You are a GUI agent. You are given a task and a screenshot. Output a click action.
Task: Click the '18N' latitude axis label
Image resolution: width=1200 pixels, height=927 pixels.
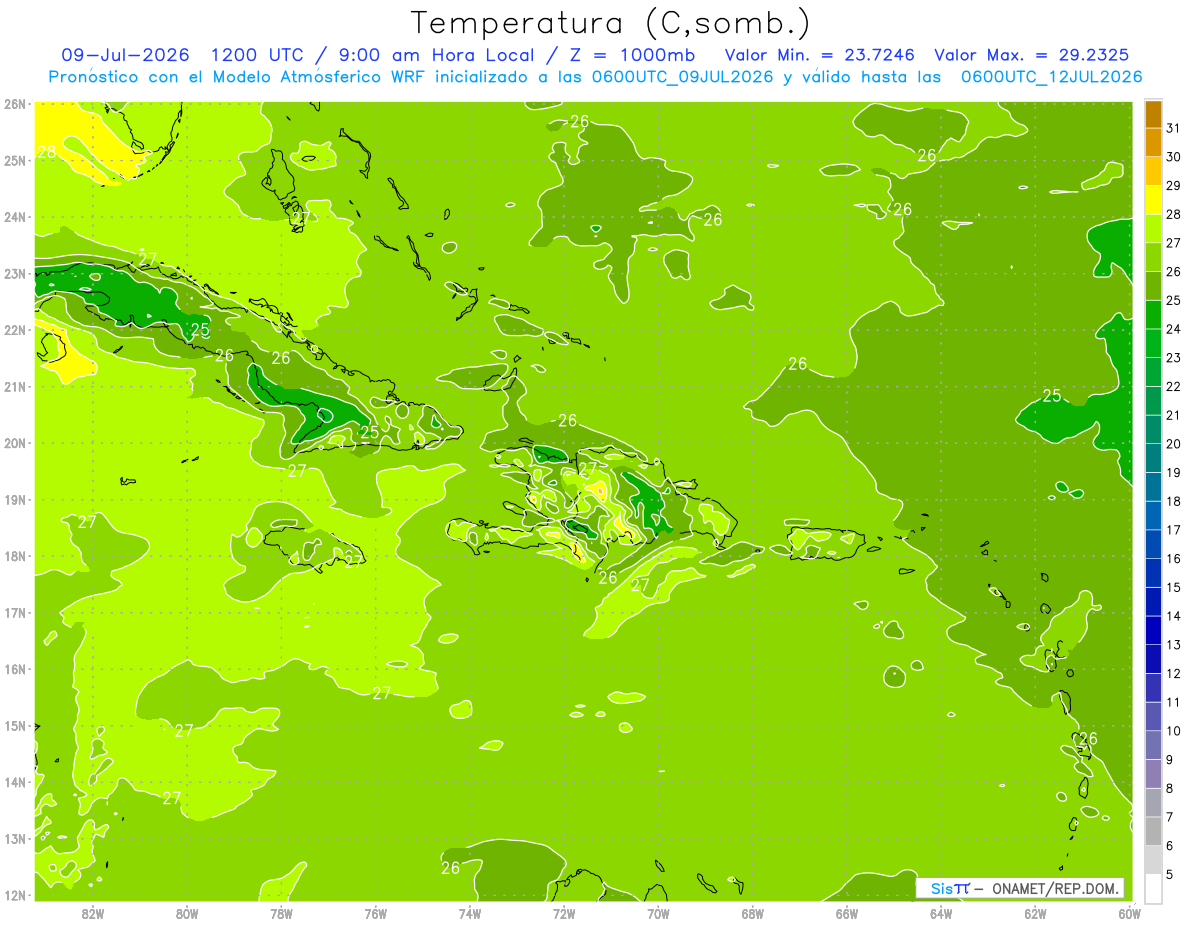coord(14,556)
